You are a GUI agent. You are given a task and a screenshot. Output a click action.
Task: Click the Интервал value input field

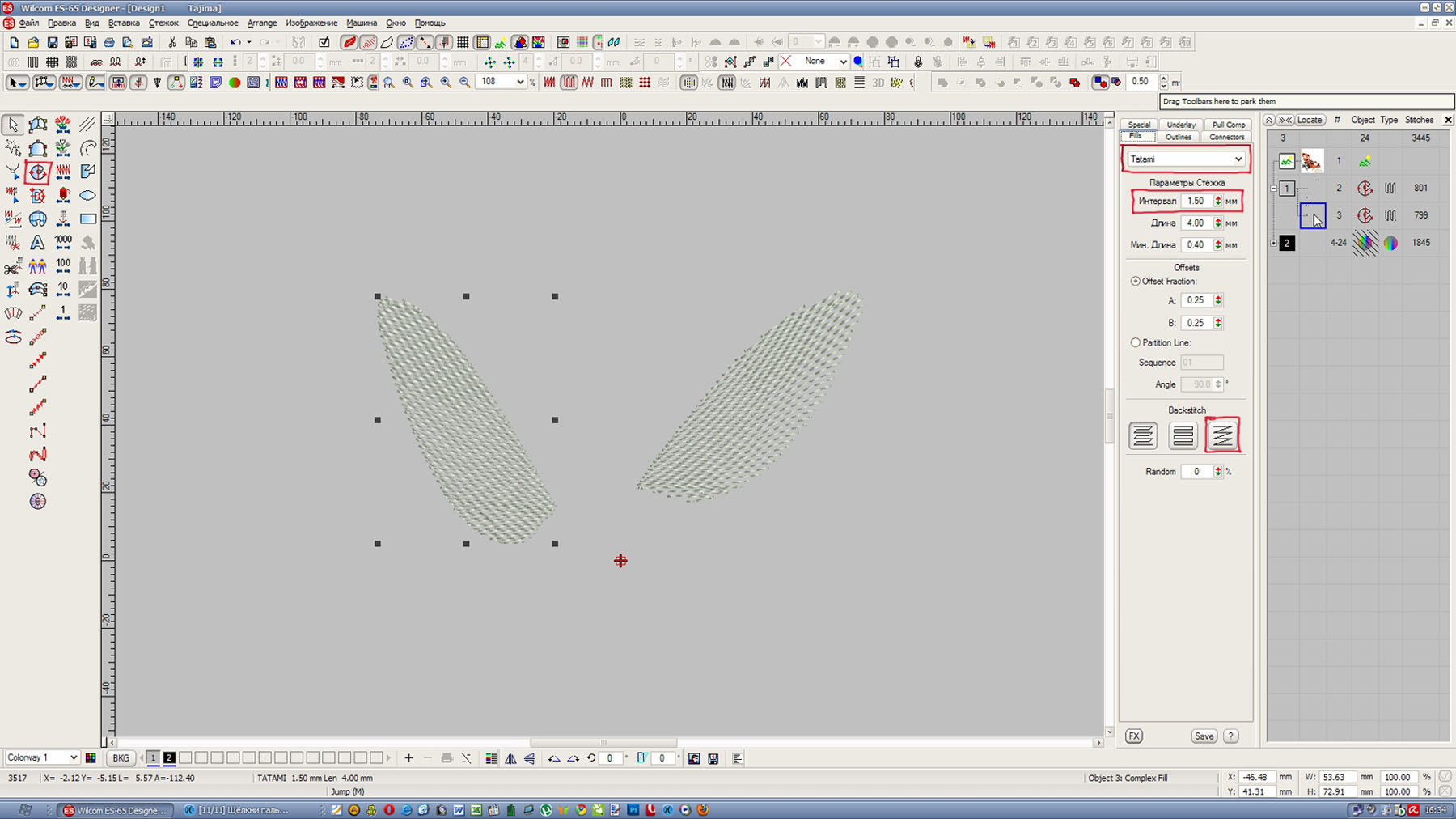click(1196, 201)
